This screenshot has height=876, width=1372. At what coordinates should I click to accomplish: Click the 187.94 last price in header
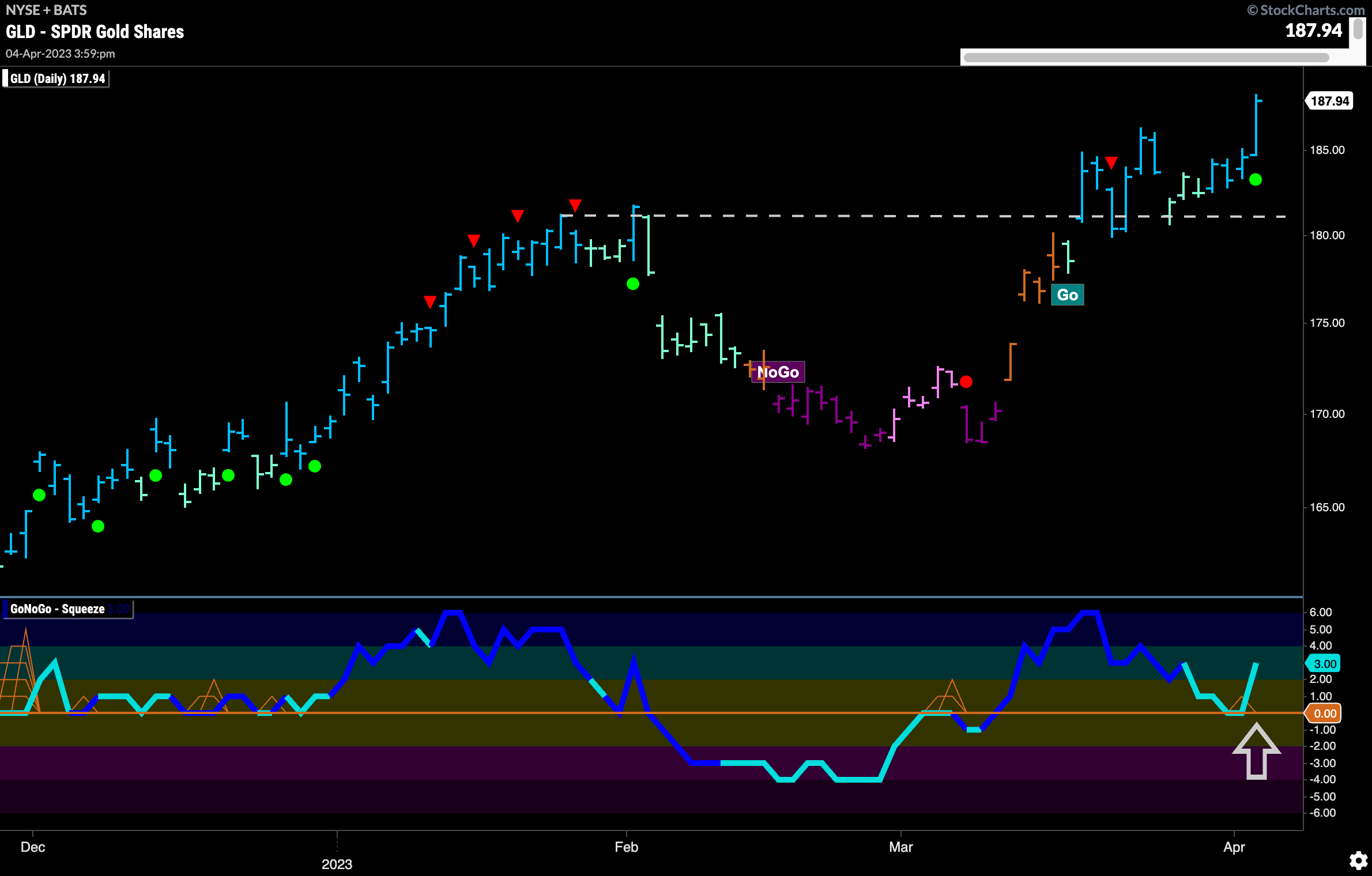tap(1313, 31)
